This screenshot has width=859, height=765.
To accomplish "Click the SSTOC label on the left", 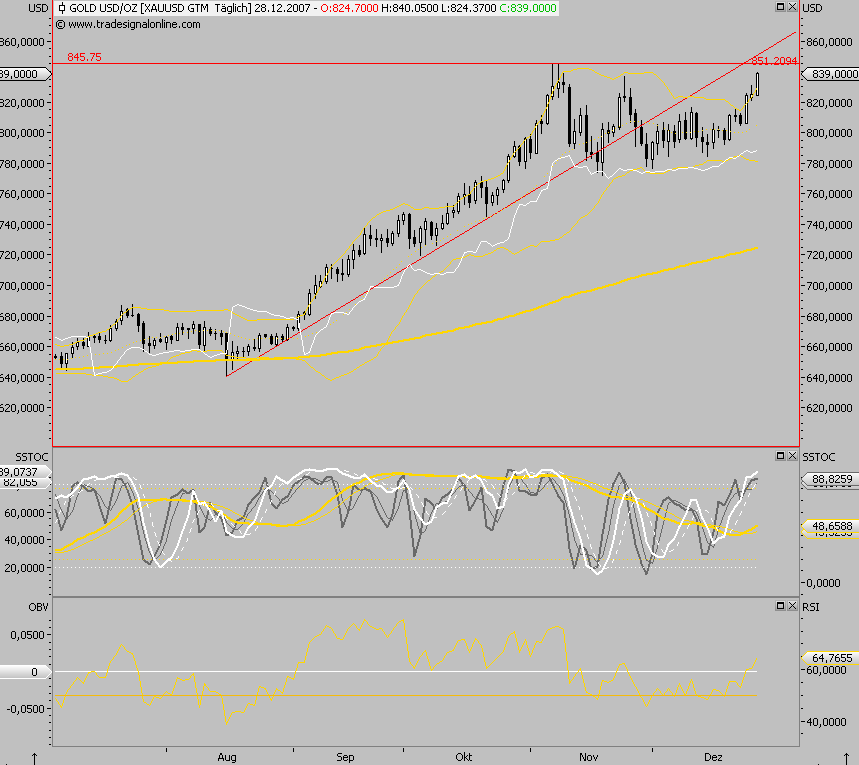I will [x=32, y=457].
